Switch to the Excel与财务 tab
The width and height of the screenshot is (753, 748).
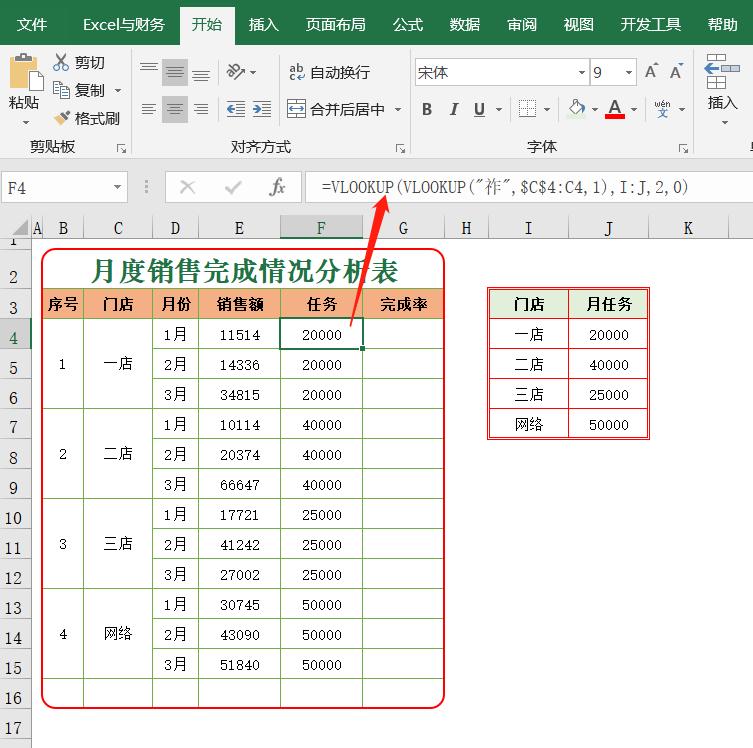pyautogui.click(x=123, y=24)
